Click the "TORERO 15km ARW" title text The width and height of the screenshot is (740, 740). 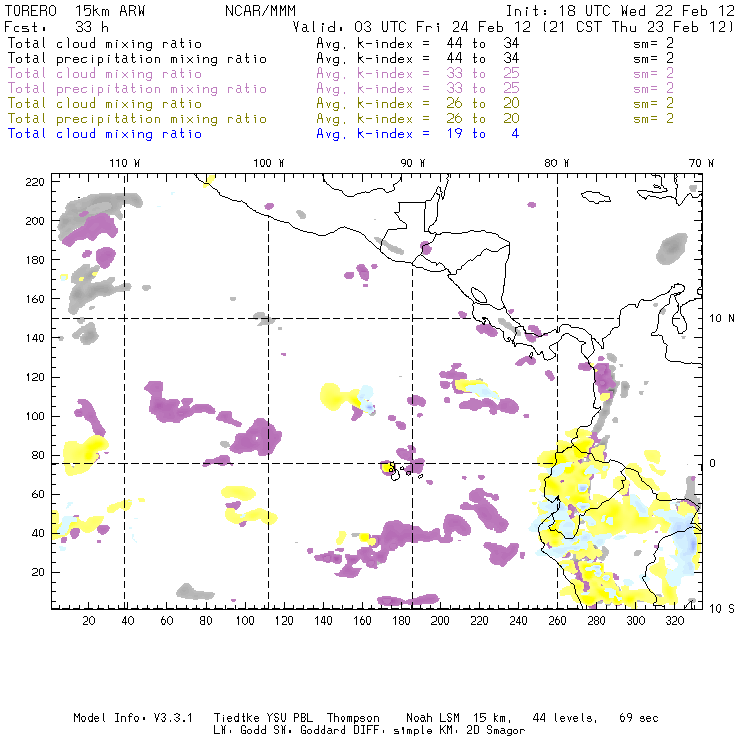(x=75, y=11)
